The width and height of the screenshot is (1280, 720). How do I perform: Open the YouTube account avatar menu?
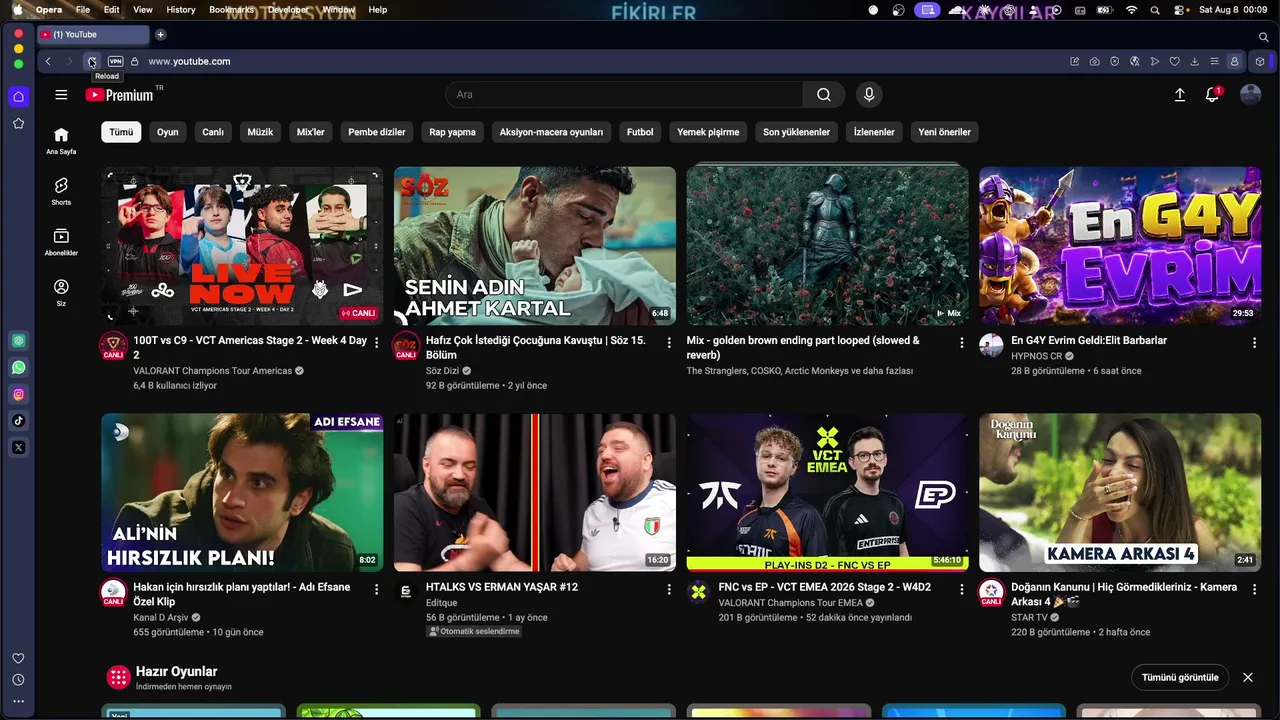[1250, 94]
